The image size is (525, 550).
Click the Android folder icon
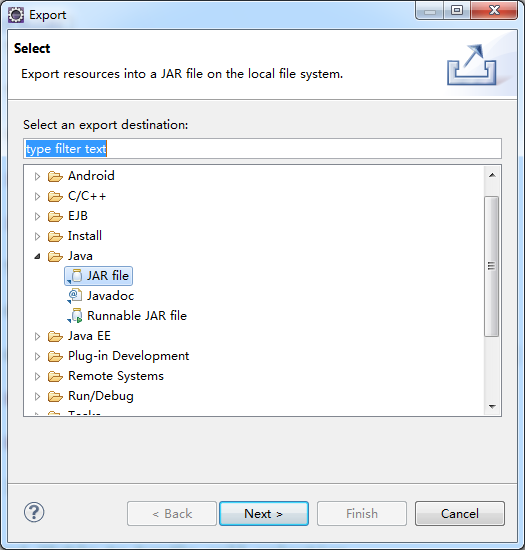(55, 176)
